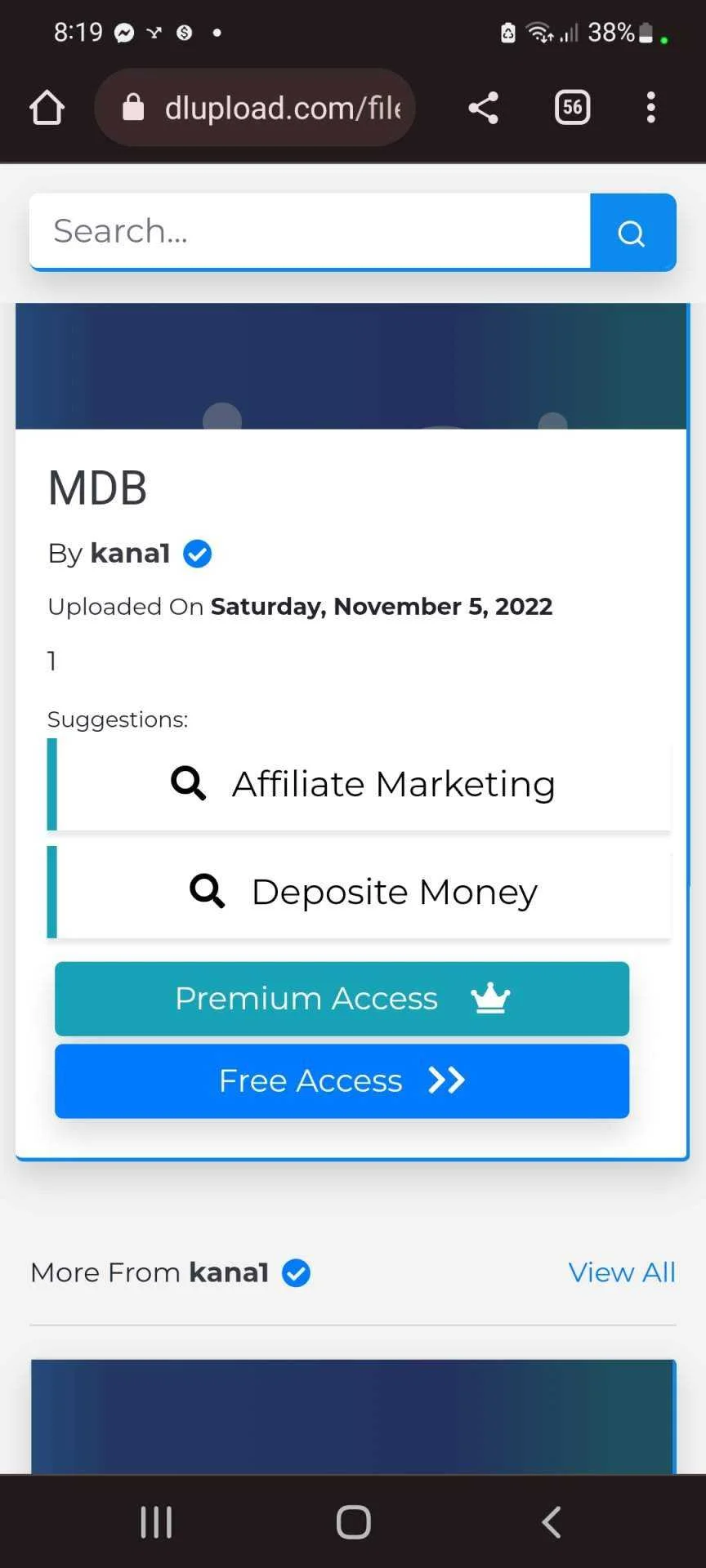
Task: Open the file thumbnail under More From kana1
Action: coord(353,1417)
